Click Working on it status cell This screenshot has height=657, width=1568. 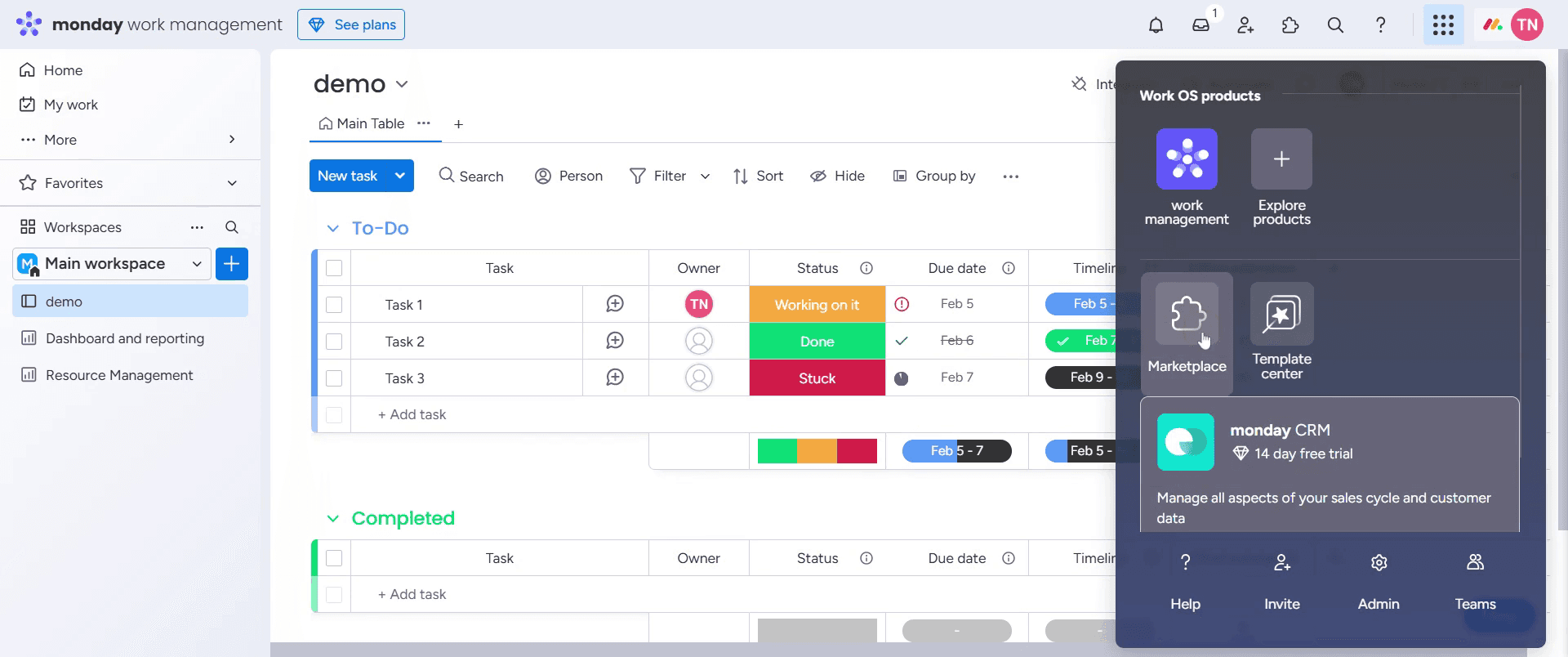point(817,304)
